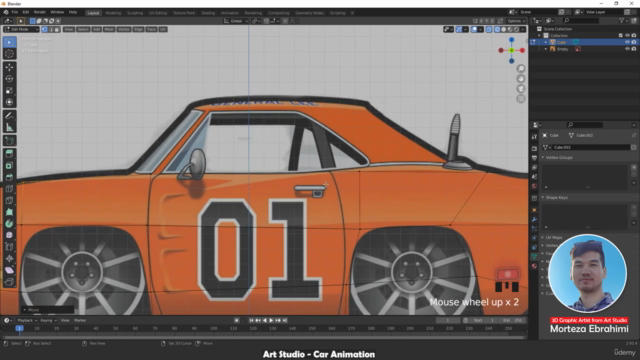Click the Add menu in viewport header

(96, 29)
